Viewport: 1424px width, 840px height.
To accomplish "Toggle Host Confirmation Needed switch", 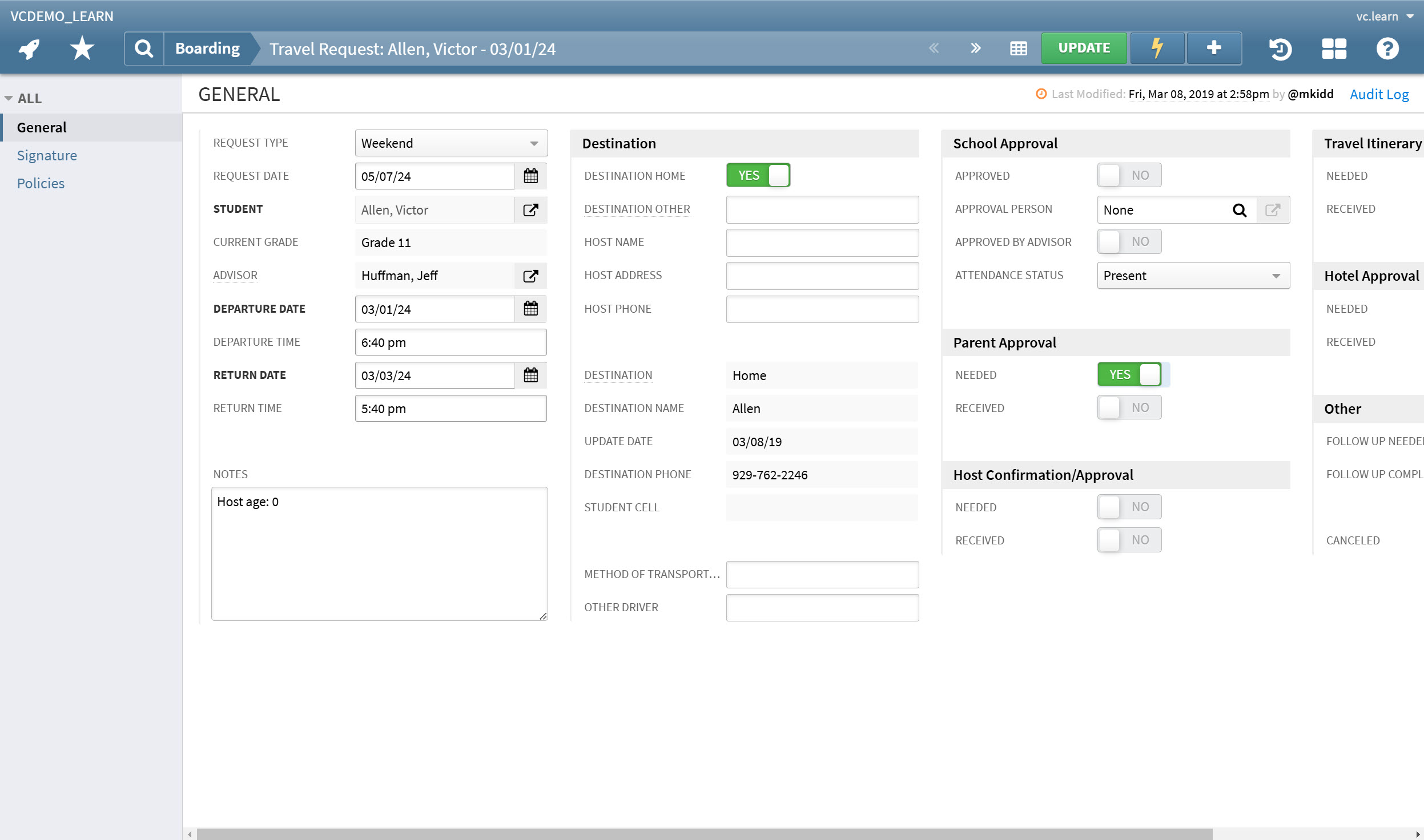I will click(x=1129, y=507).
